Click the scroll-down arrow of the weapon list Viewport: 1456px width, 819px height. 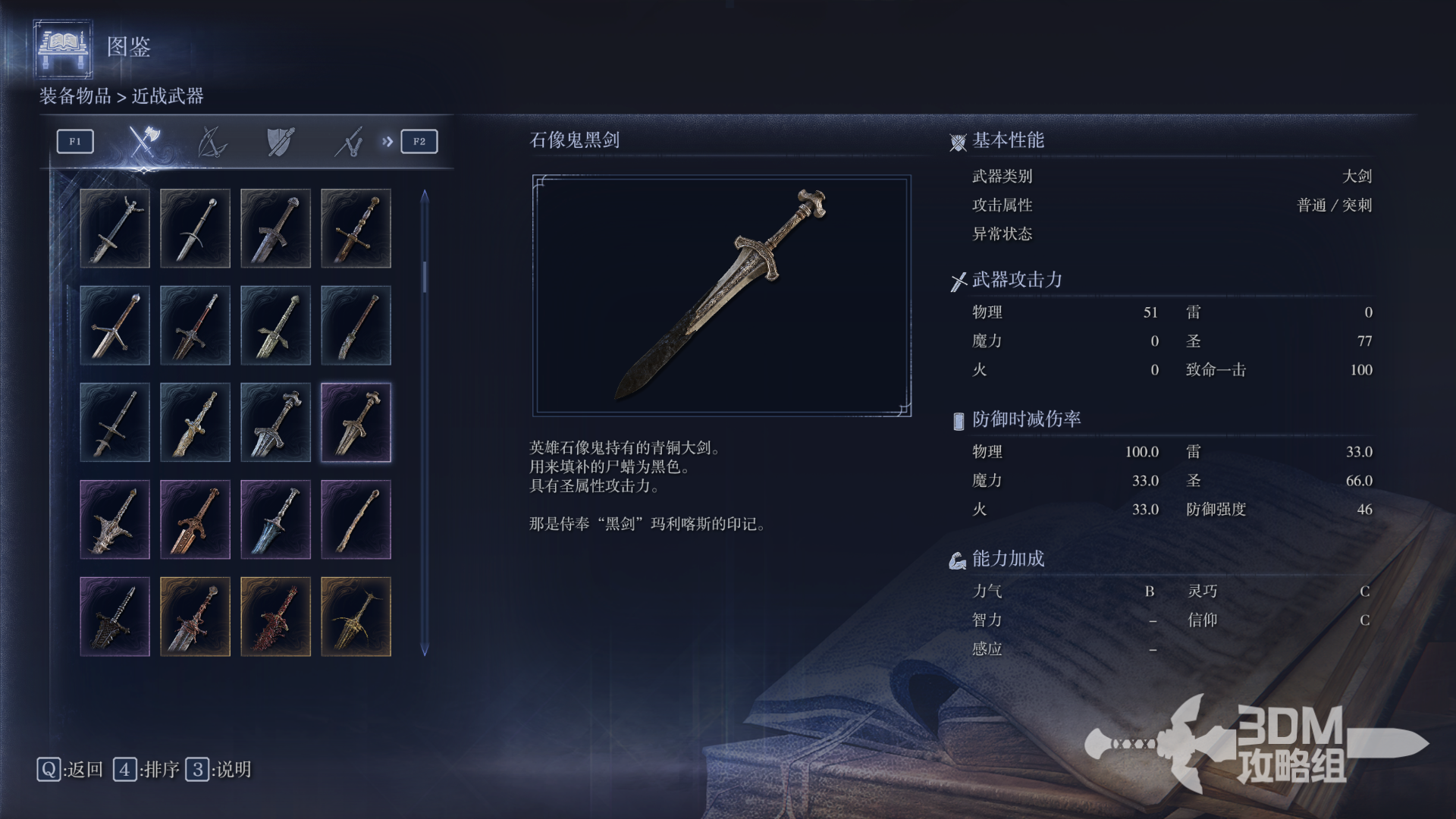425,650
